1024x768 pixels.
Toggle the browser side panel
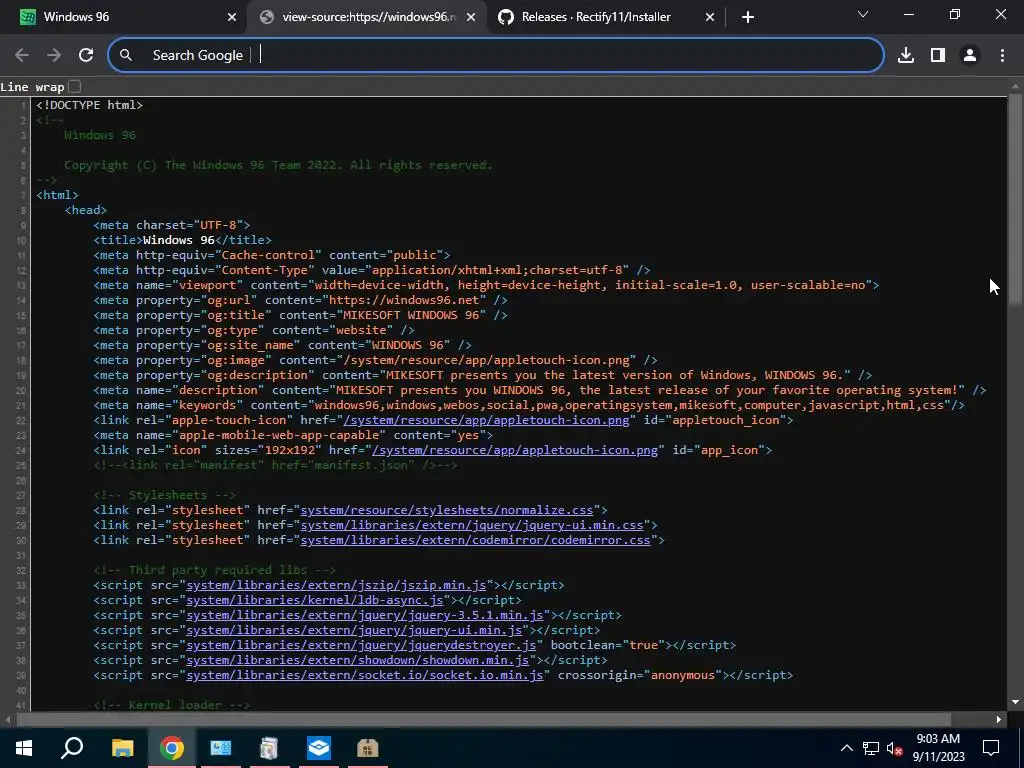pyautogui.click(x=938, y=56)
